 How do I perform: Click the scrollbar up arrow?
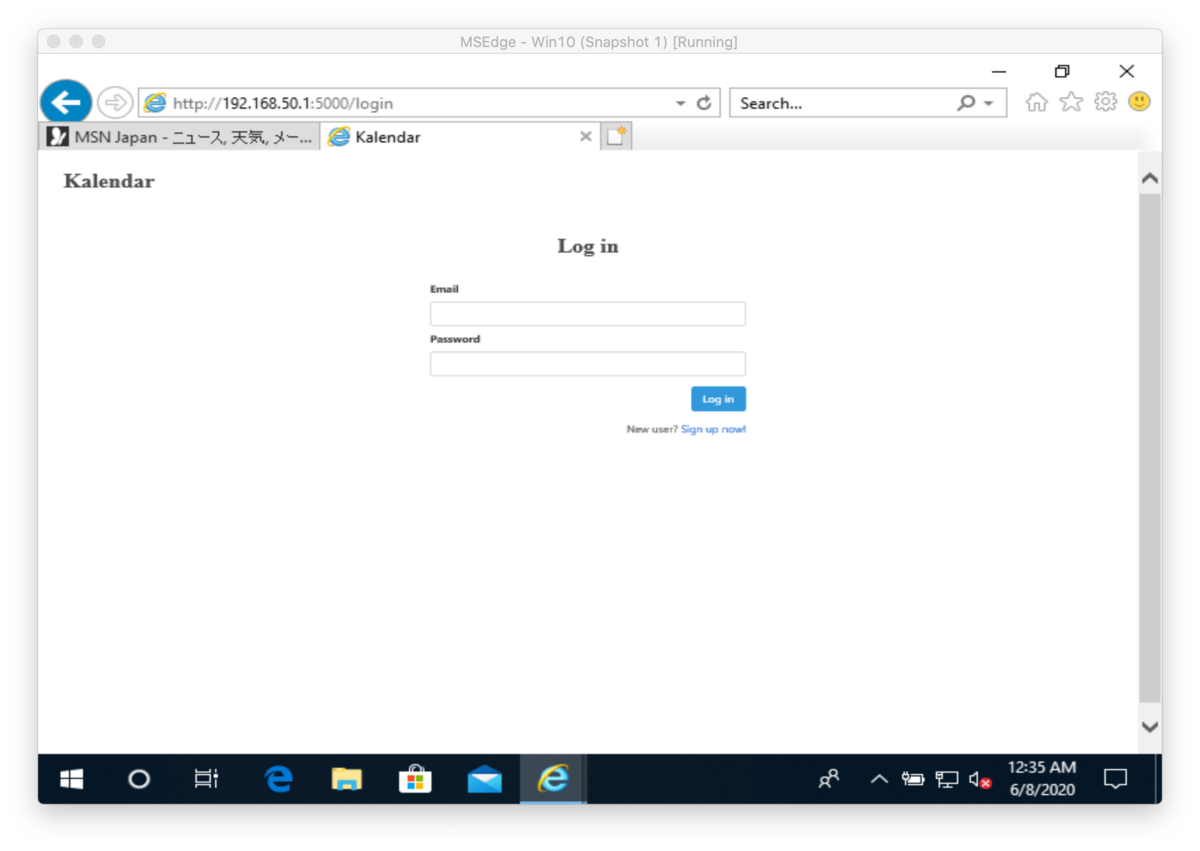click(1150, 178)
